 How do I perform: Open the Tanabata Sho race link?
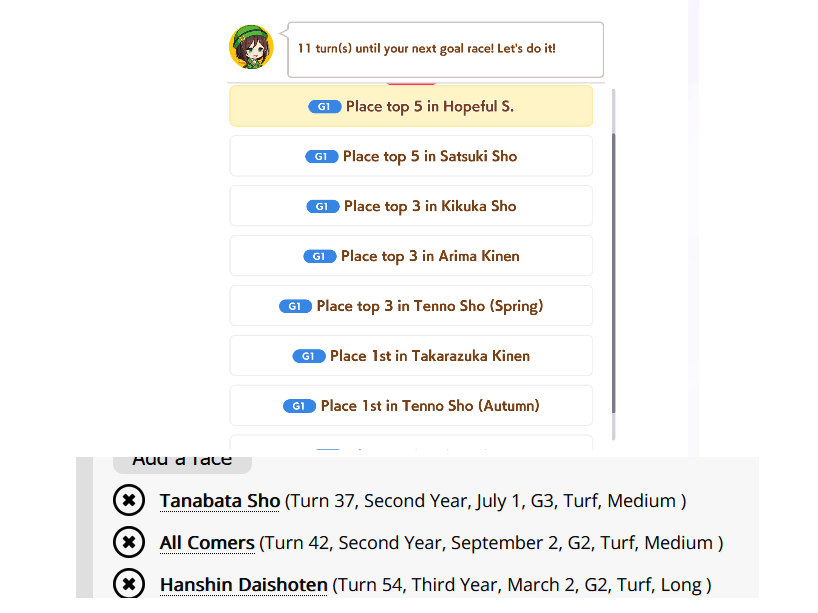tap(220, 501)
